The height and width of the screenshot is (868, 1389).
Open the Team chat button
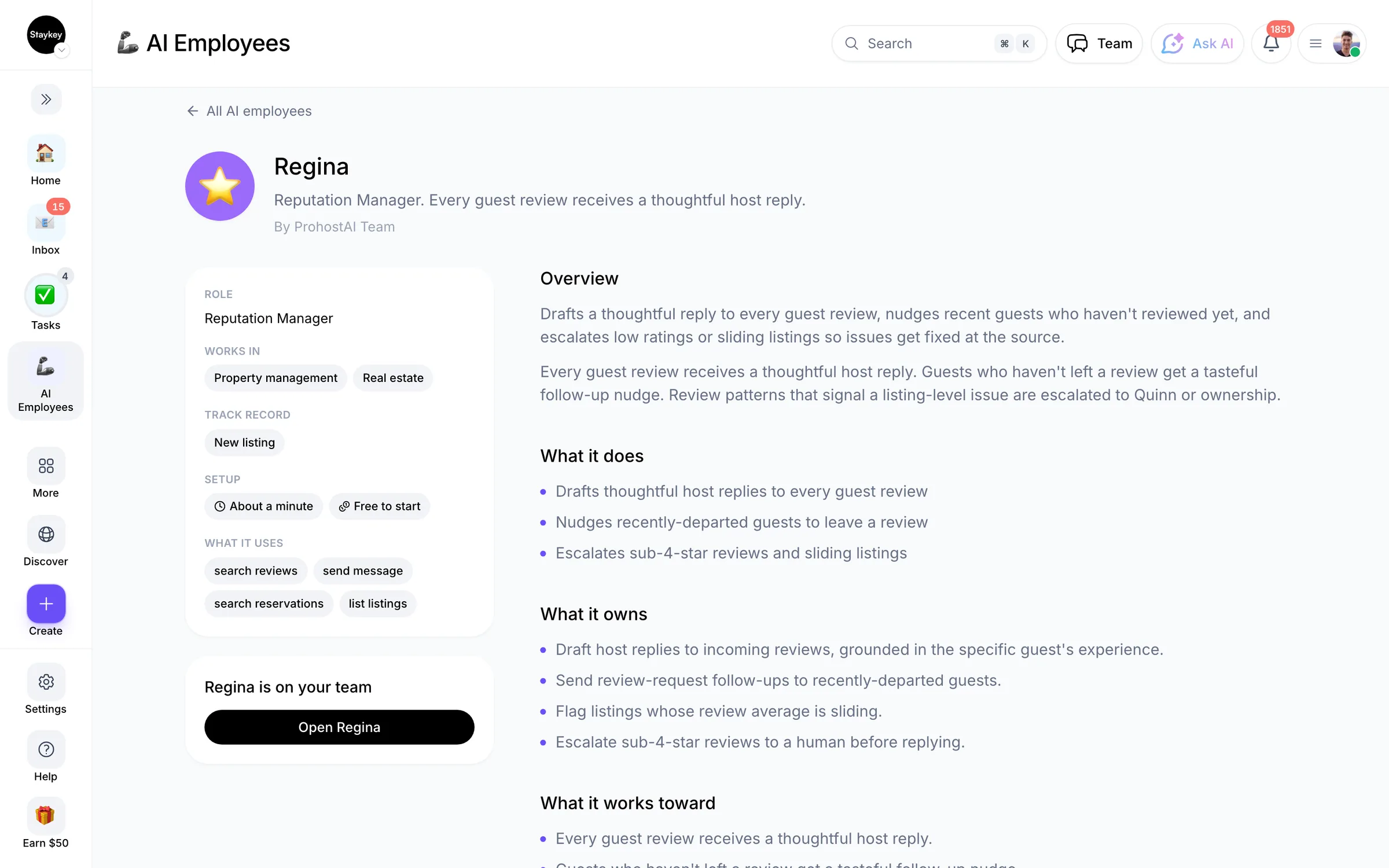(1098, 43)
